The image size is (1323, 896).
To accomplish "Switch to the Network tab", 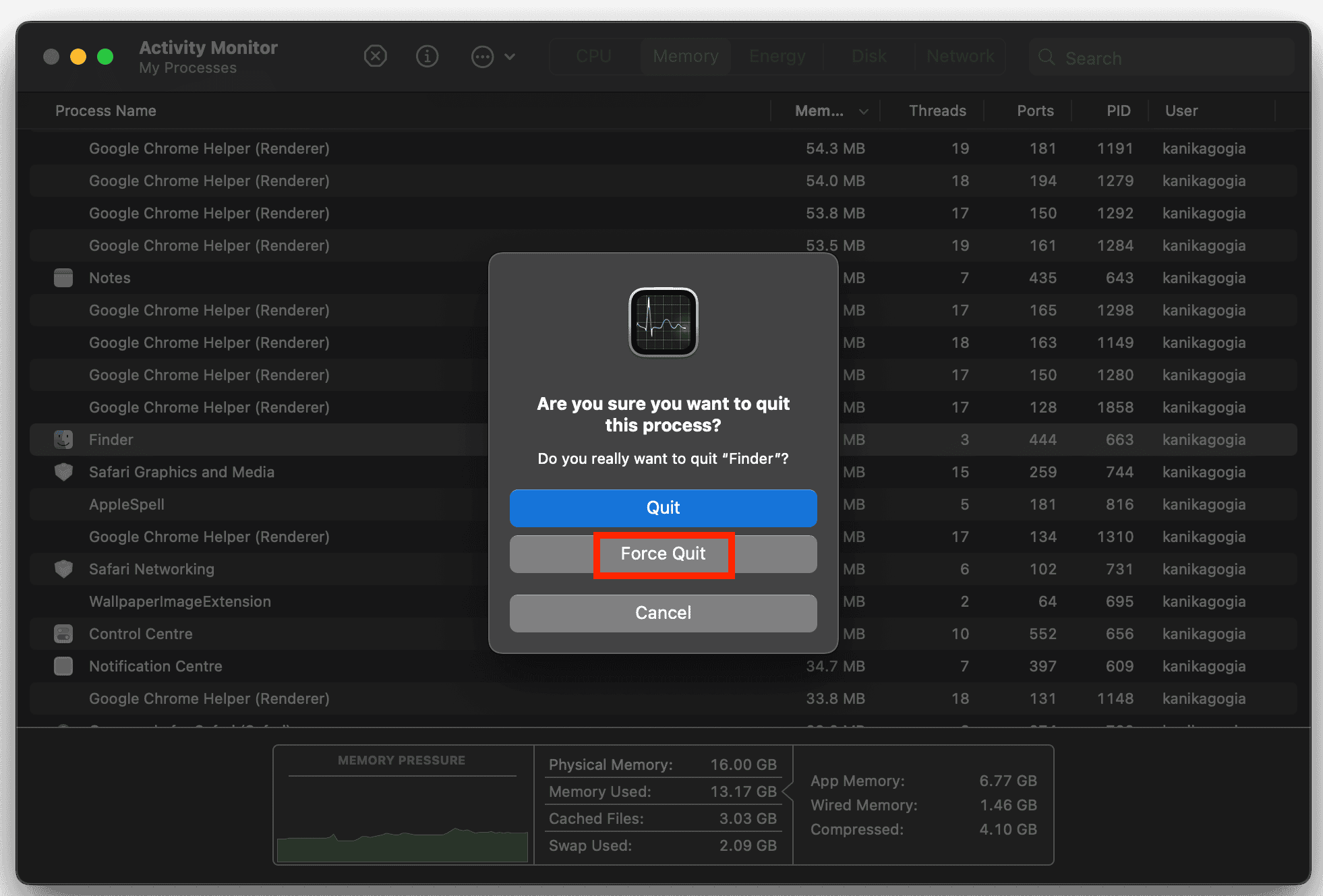I will point(960,57).
